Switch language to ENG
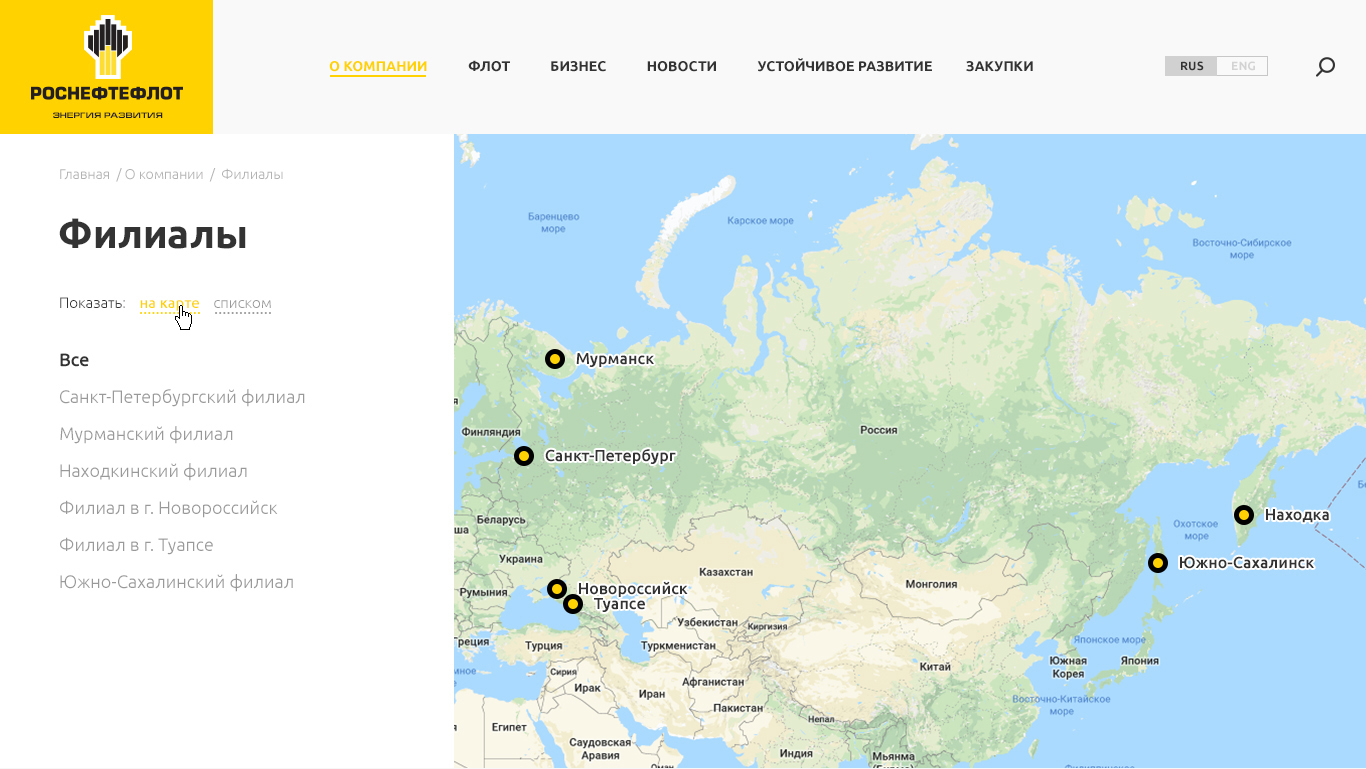Viewport: 1366px width, 769px height. click(1243, 66)
